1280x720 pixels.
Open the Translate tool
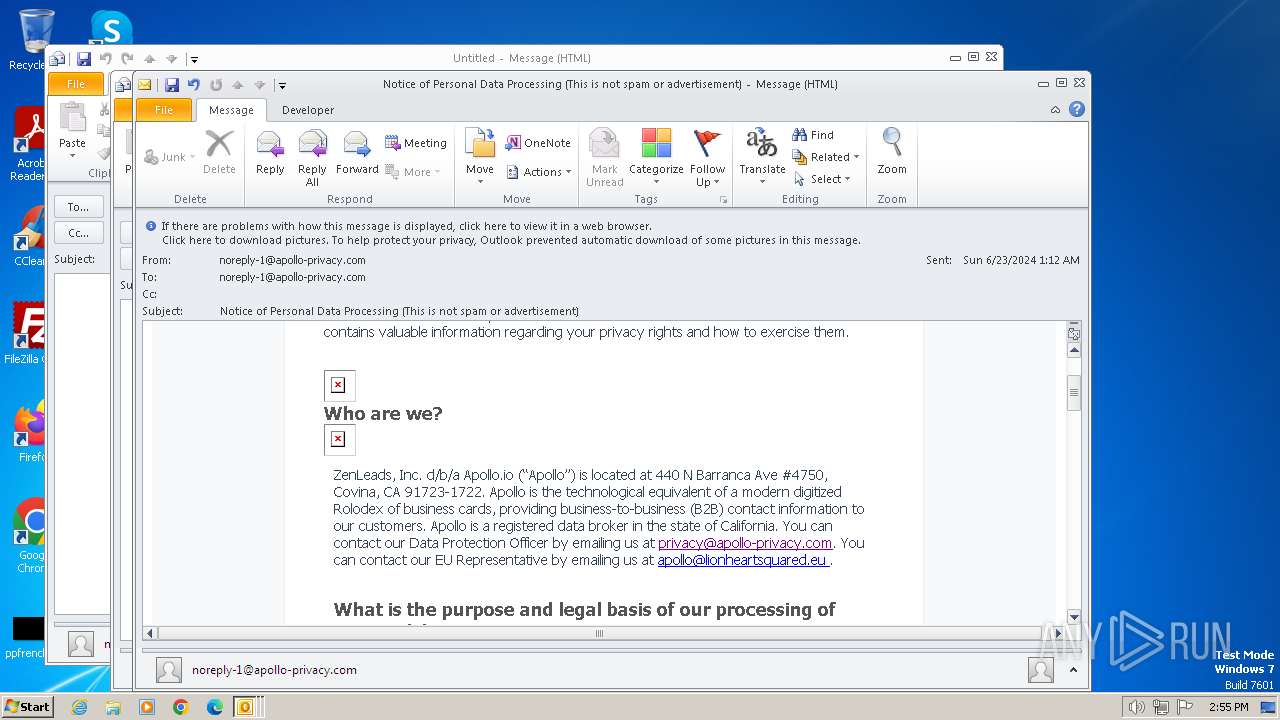762,155
